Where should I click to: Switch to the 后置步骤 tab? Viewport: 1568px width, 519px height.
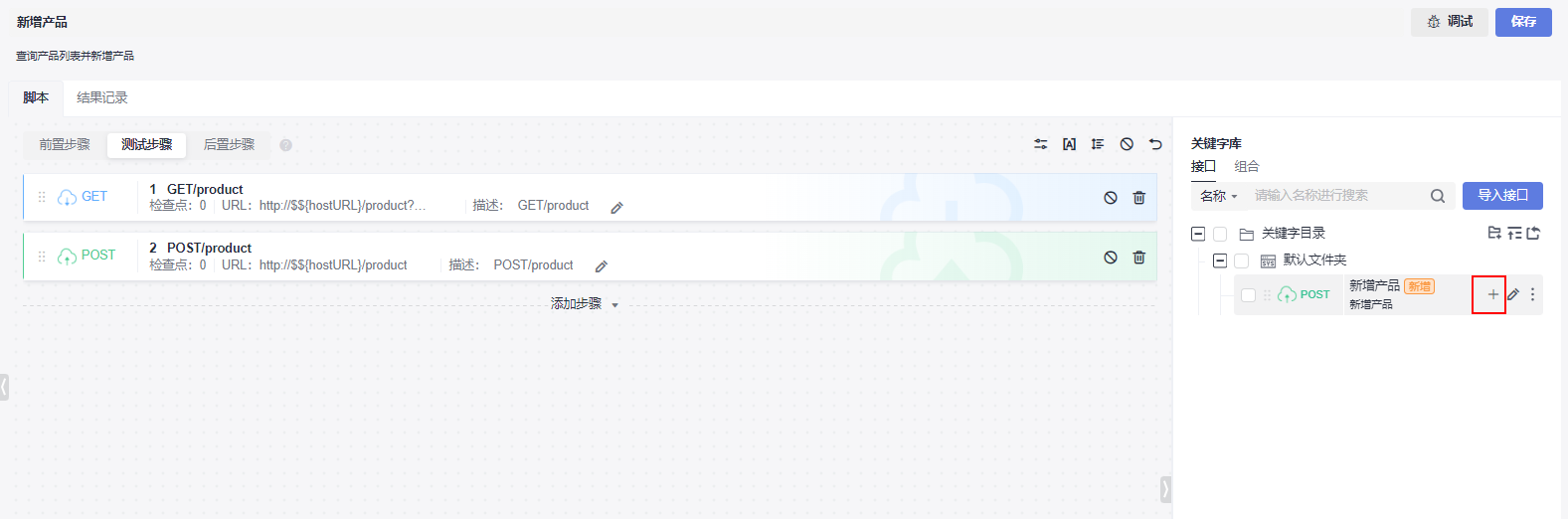[229, 144]
